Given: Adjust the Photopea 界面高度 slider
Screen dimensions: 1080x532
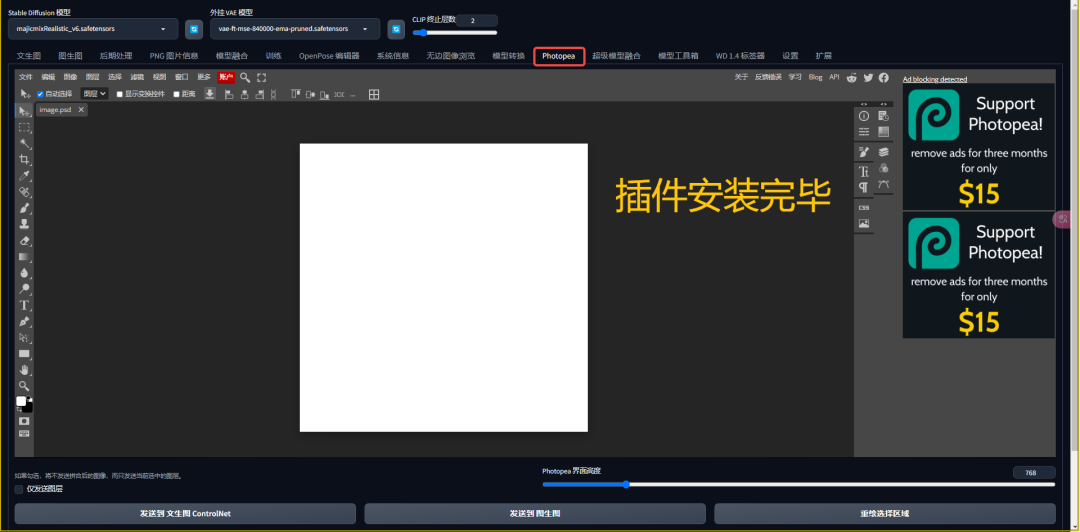Looking at the screenshot, I should click(798, 484).
